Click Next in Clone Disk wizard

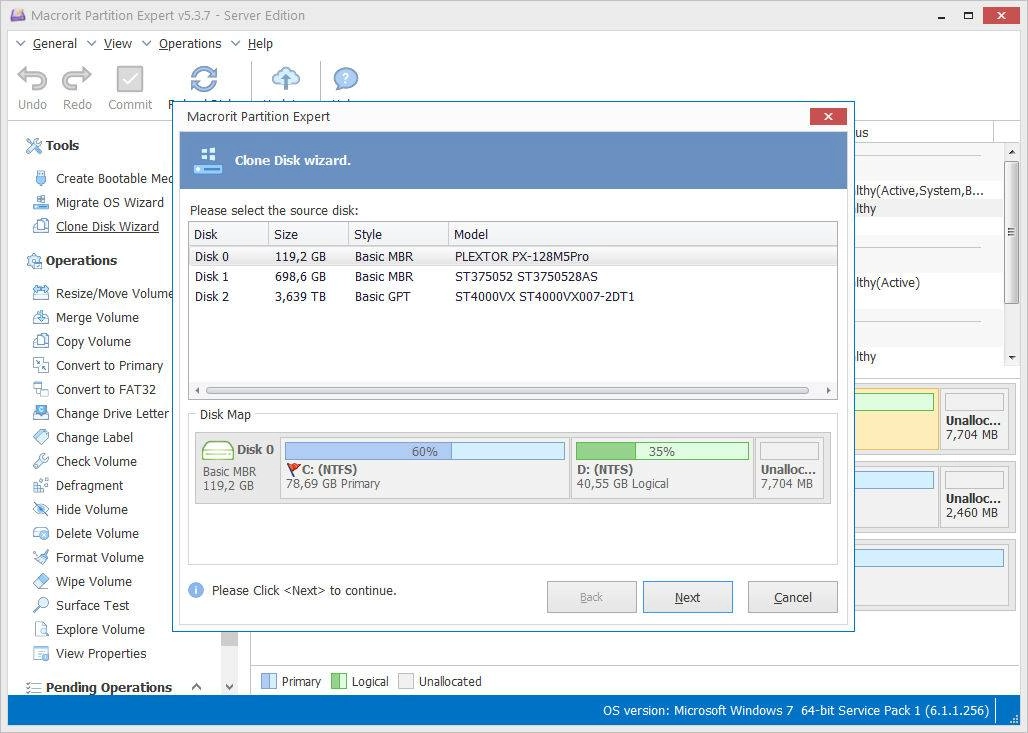click(688, 597)
